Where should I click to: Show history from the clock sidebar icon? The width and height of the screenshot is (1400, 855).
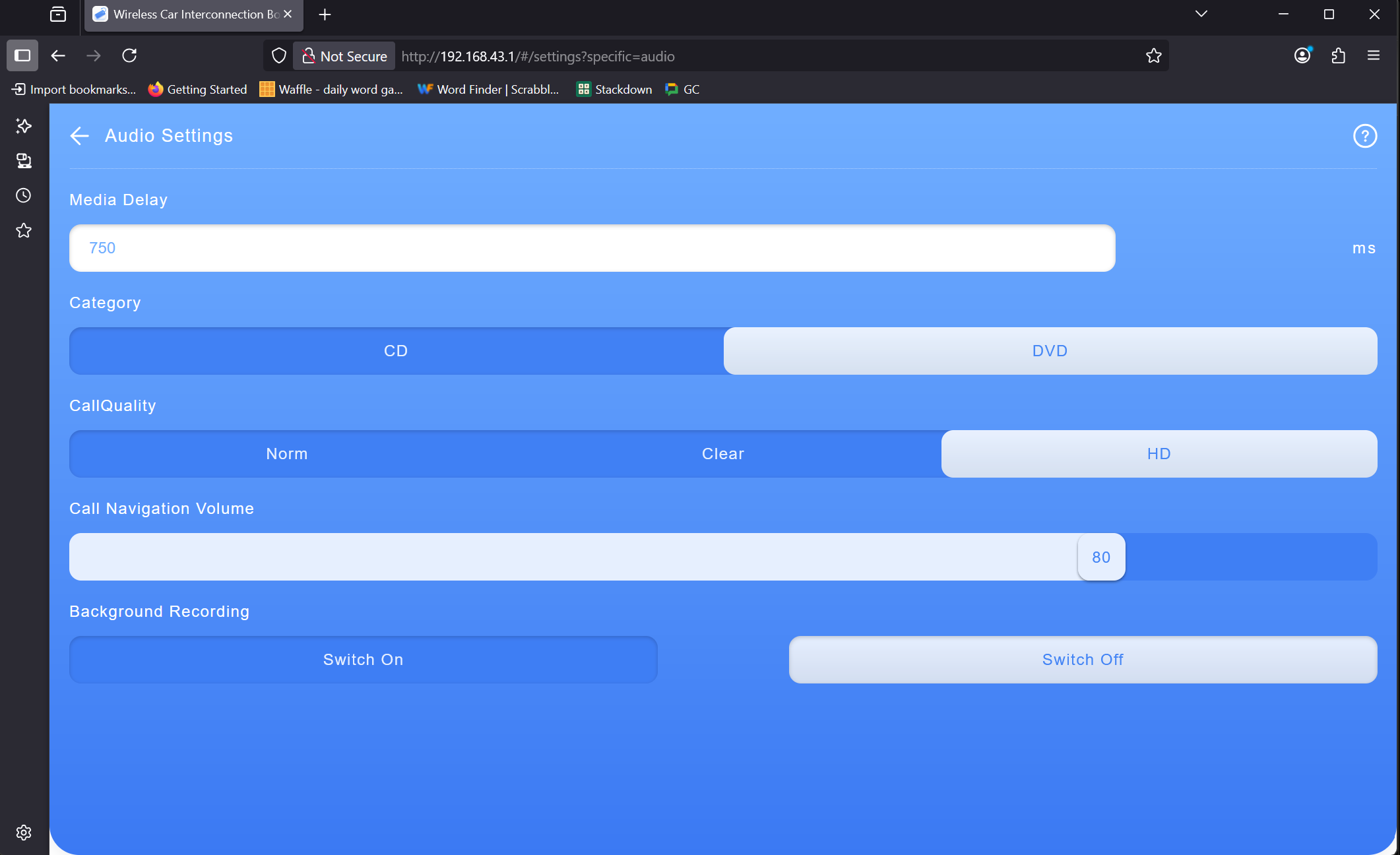pyautogui.click(x=24, y=195)
